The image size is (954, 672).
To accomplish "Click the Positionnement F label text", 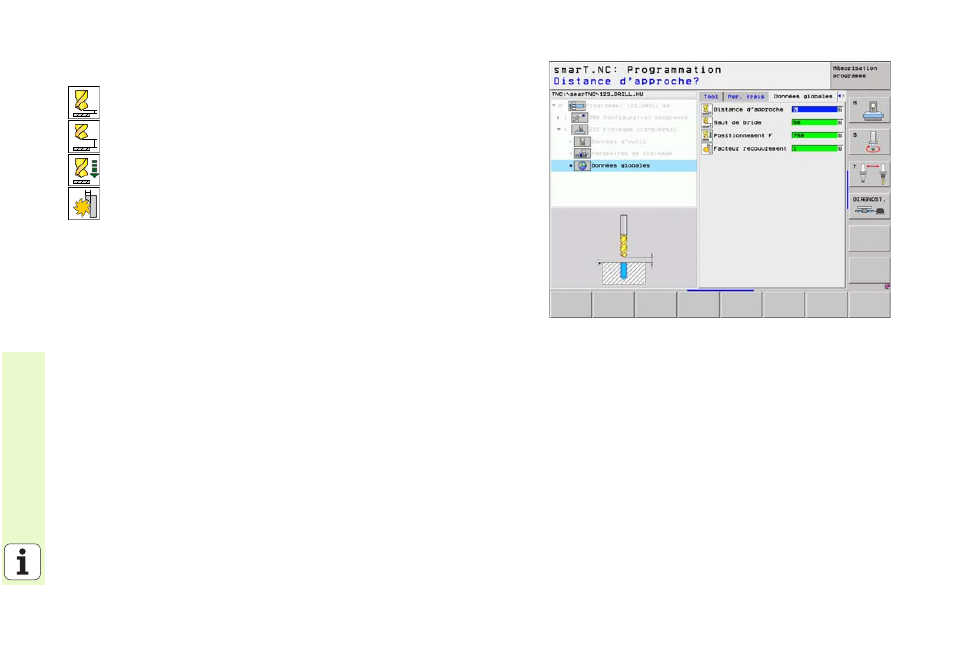I will point(743,135).
